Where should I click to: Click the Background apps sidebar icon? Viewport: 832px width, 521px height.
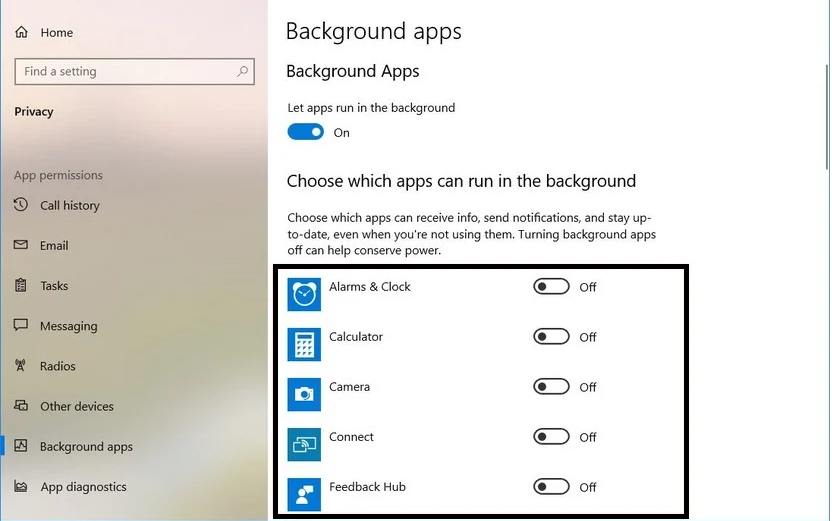[x=21, y=446]
